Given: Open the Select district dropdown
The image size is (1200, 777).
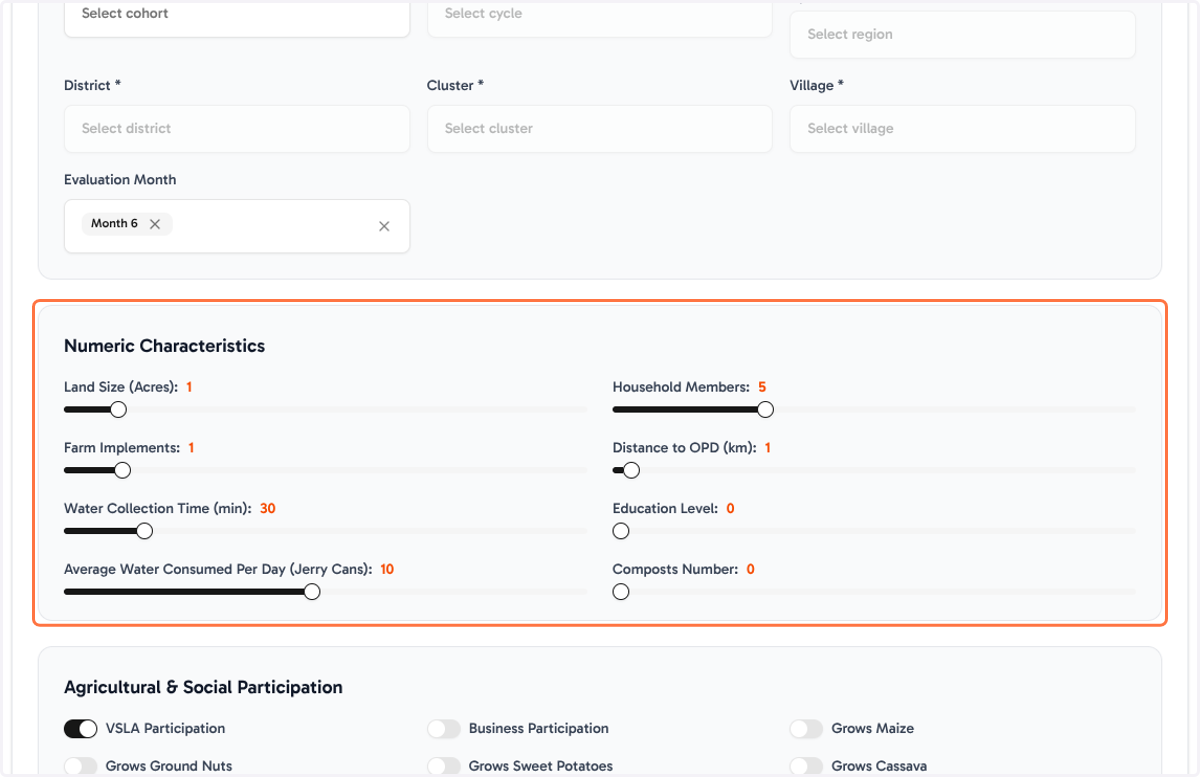Looking at the screenshot, I should pyautogui.click(x=237, y=129).
